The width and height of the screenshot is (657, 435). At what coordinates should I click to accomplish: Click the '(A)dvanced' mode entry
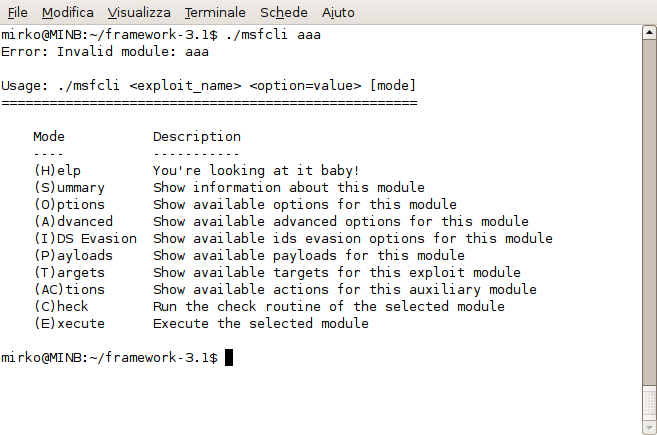point(73,221)
